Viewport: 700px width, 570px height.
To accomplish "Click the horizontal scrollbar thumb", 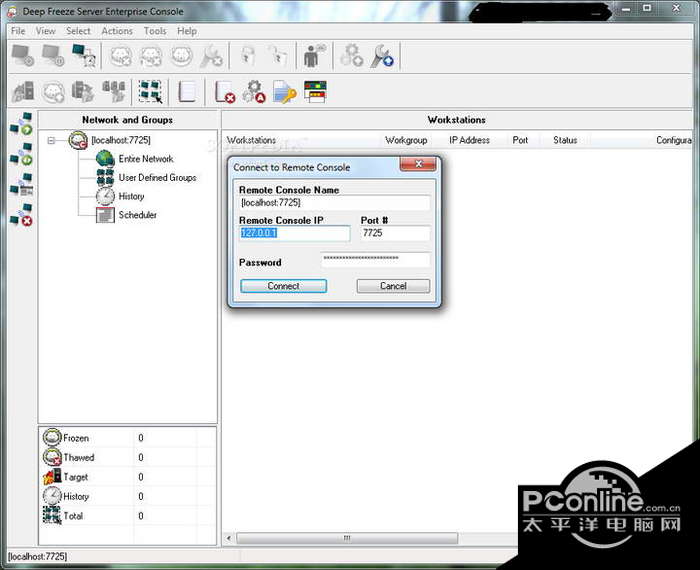I will pos(347,538).
